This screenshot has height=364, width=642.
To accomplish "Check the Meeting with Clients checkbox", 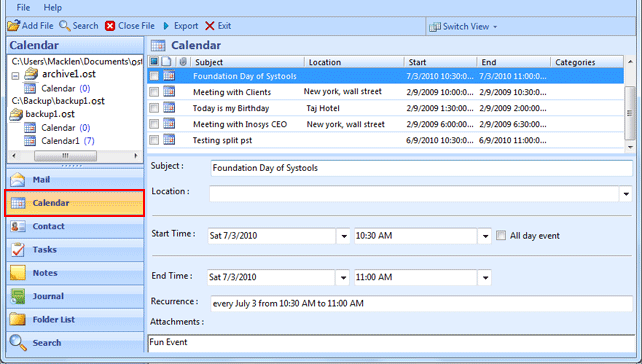I will 154,92.
